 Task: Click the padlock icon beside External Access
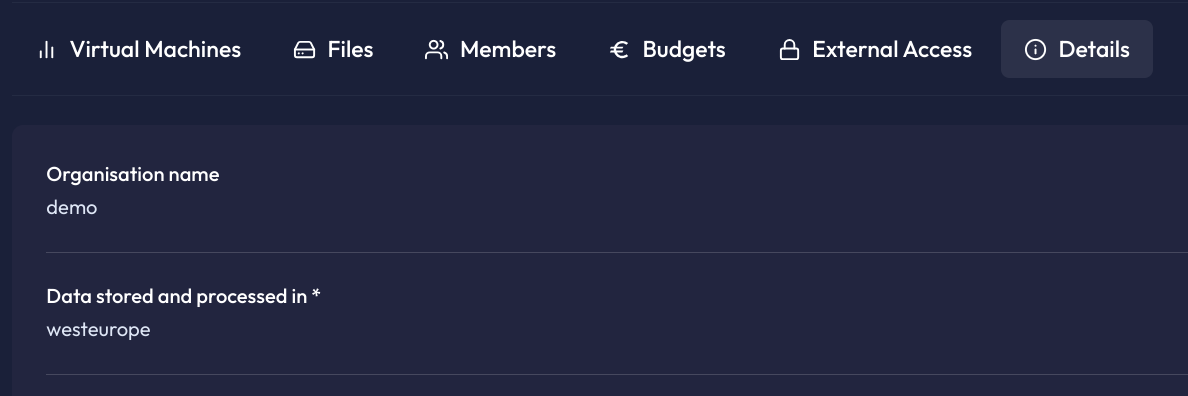[x=789, y=50]
